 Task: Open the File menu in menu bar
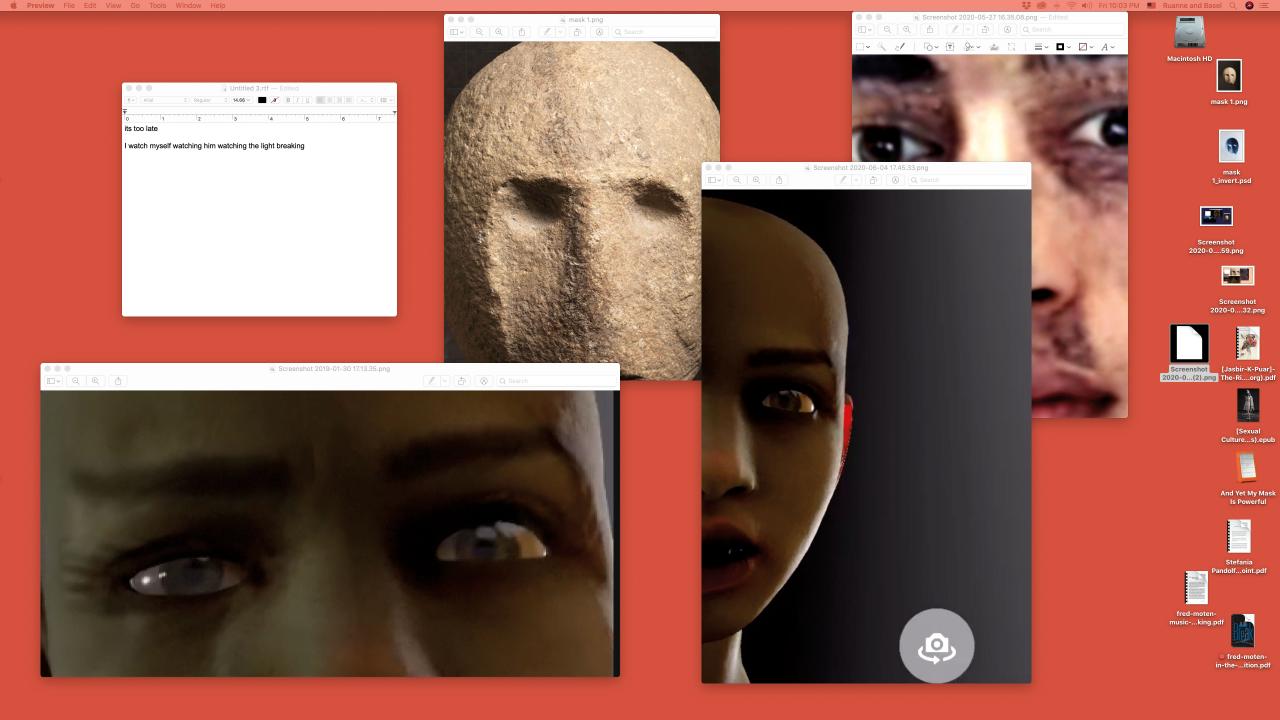tap(69, 6)
